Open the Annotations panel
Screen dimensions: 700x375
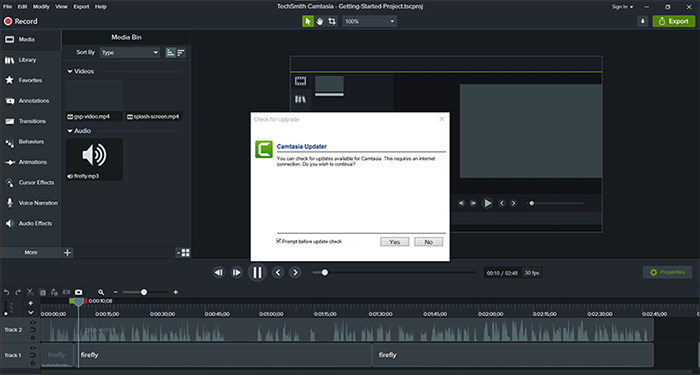coord(30,101)
